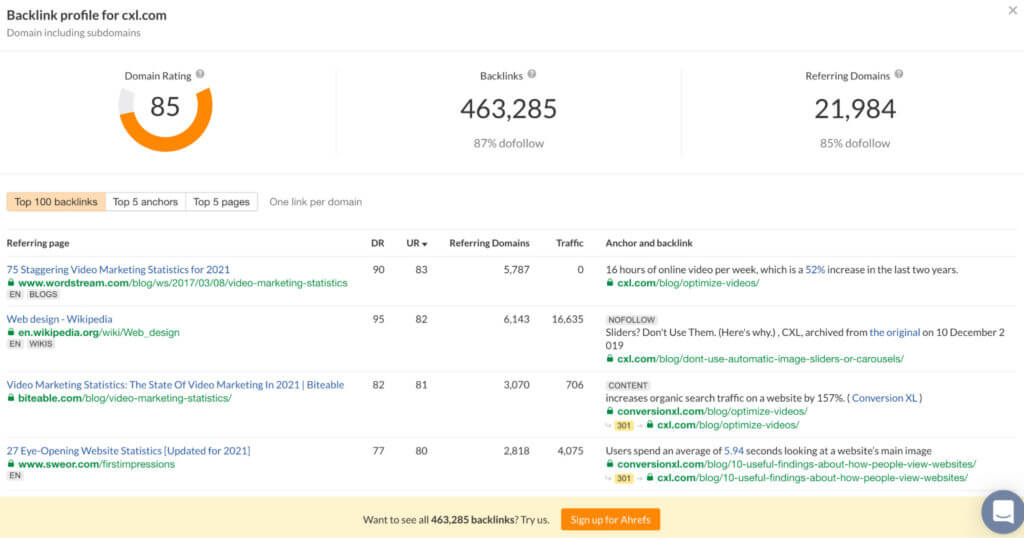
Task: Click the 21,984 referring domains count
Action: (x=855, y=108)
